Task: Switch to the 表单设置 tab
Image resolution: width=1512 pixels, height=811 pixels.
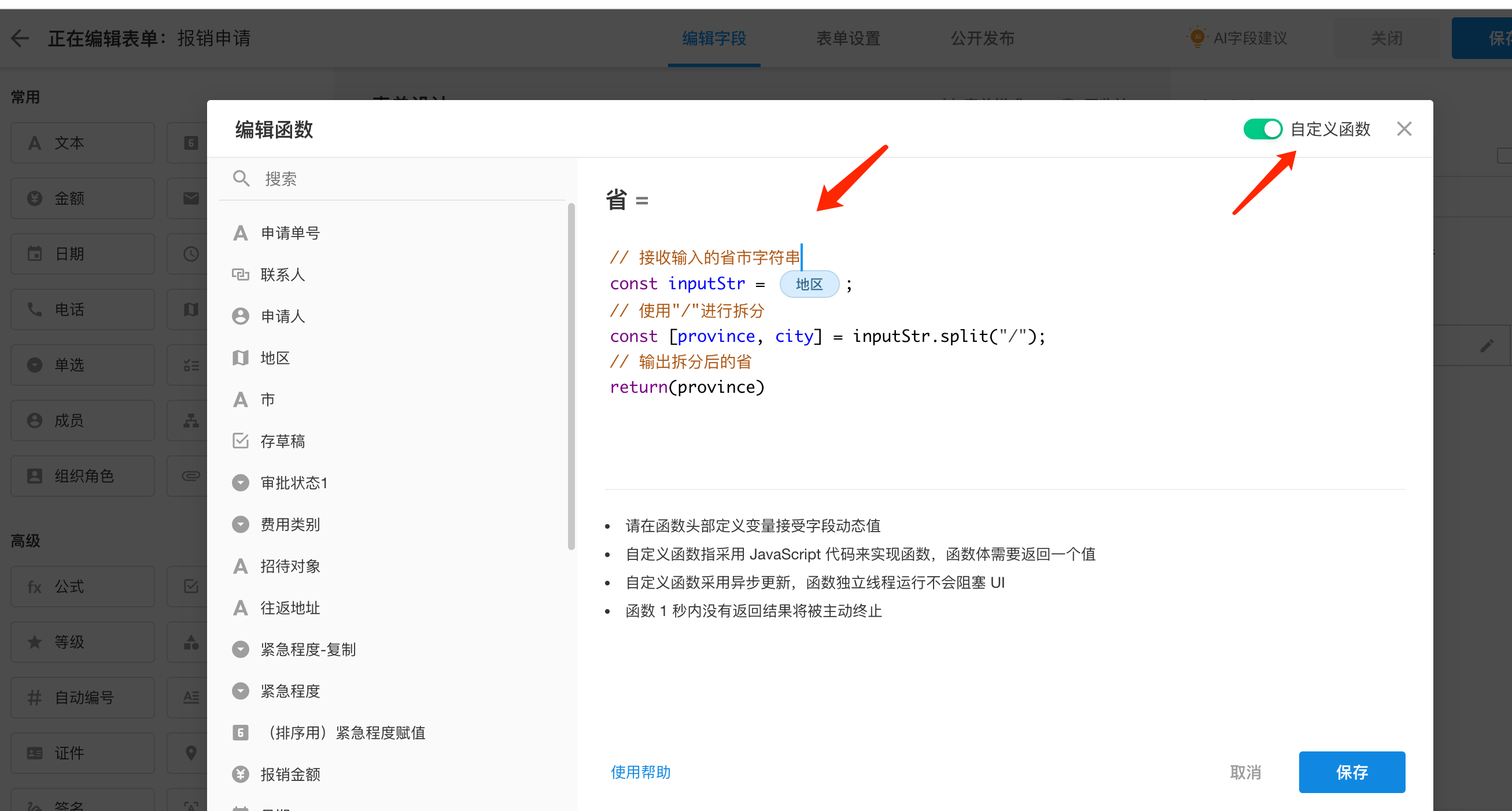Action: click(x=847, y=39)
